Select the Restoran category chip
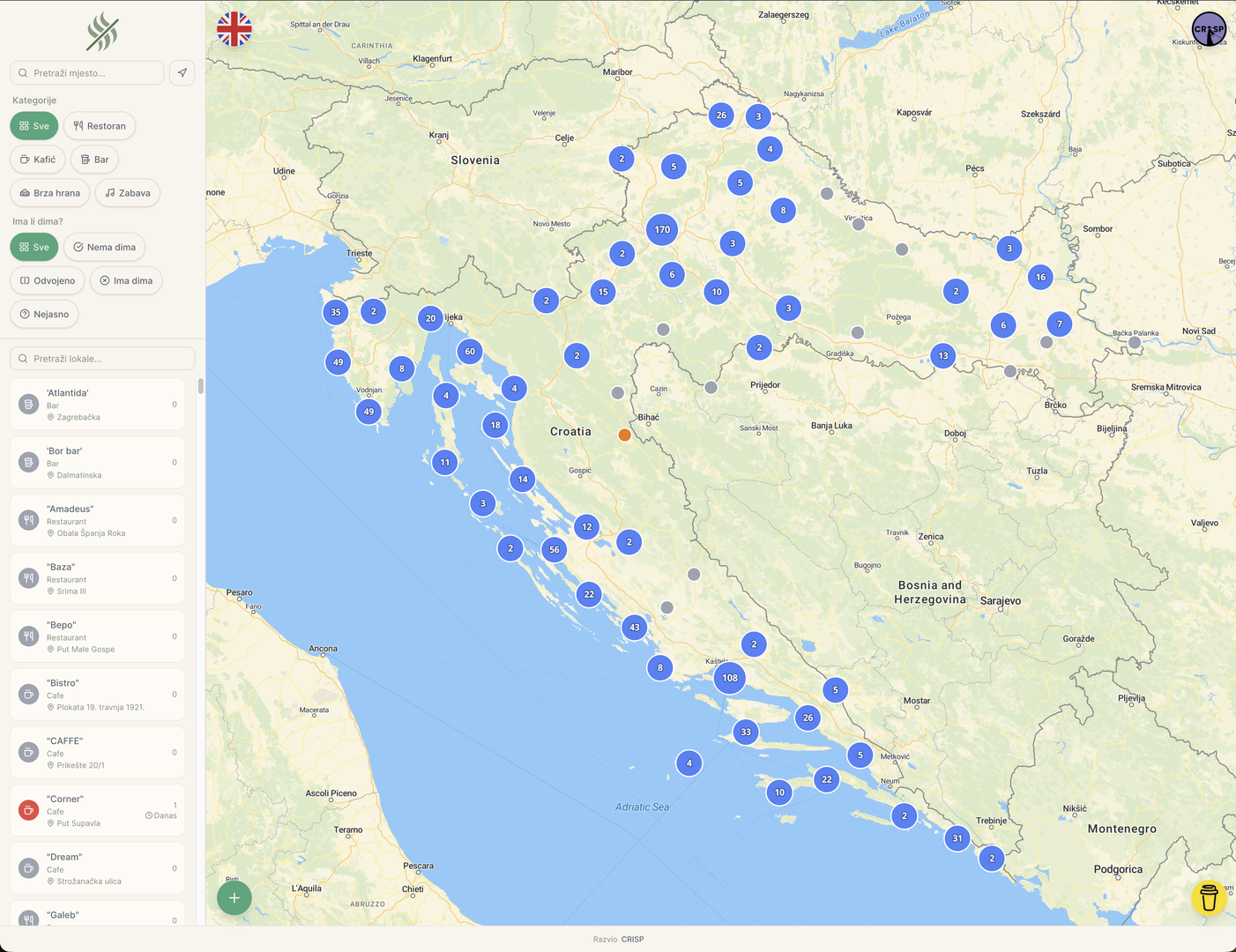Viewport: 1236px width, 952px height. click(x=100, y=126)
